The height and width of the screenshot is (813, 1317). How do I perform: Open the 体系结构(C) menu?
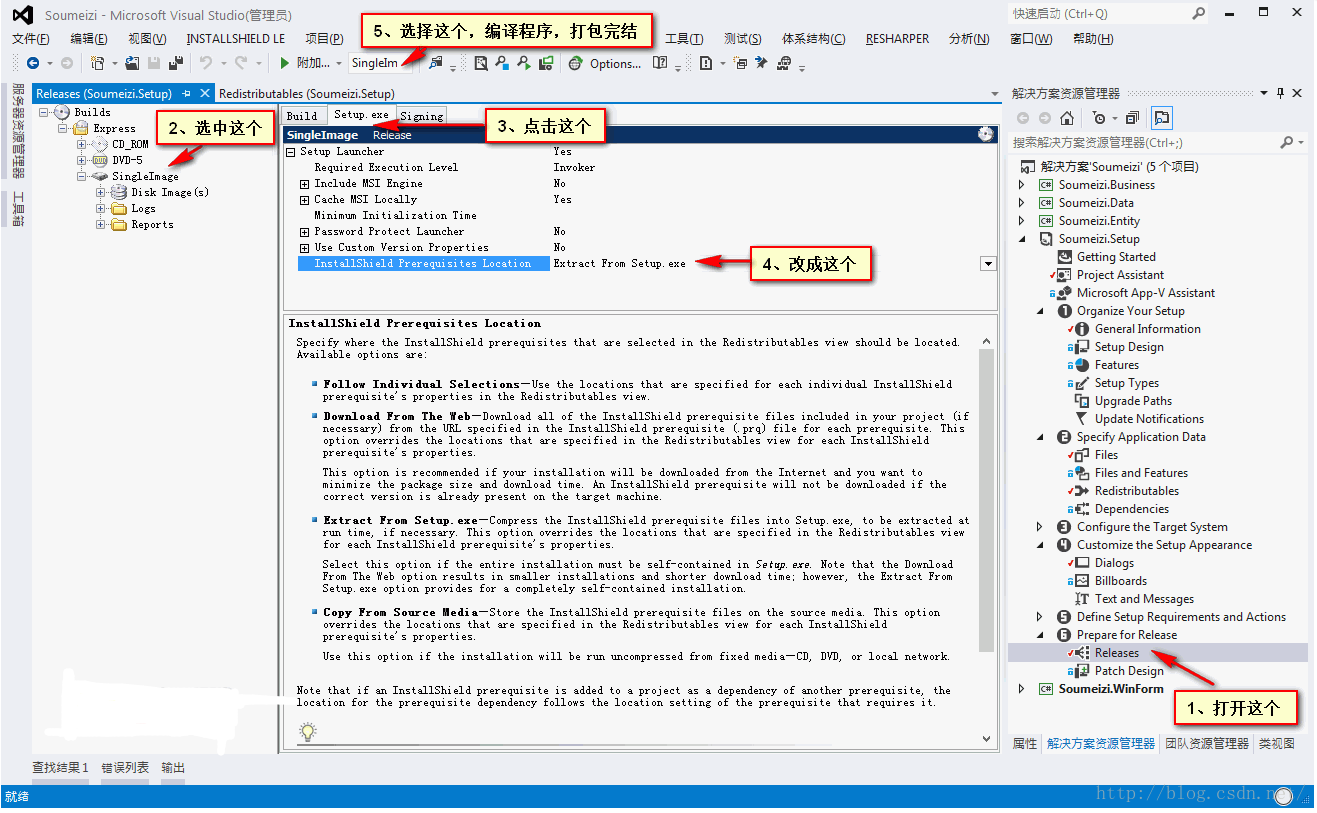click(x=813, y=39)
